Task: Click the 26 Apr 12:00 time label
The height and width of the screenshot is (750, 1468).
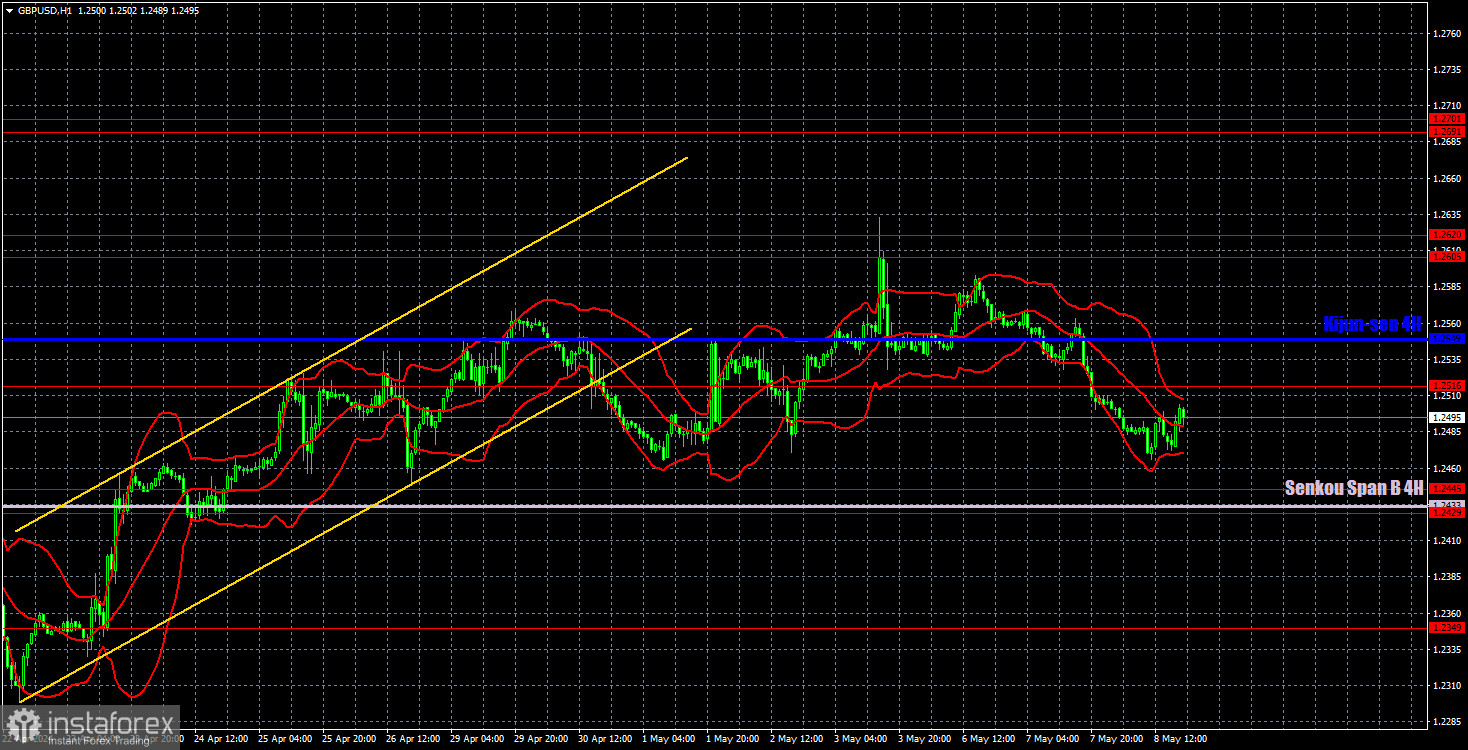Action: (413, 739)
